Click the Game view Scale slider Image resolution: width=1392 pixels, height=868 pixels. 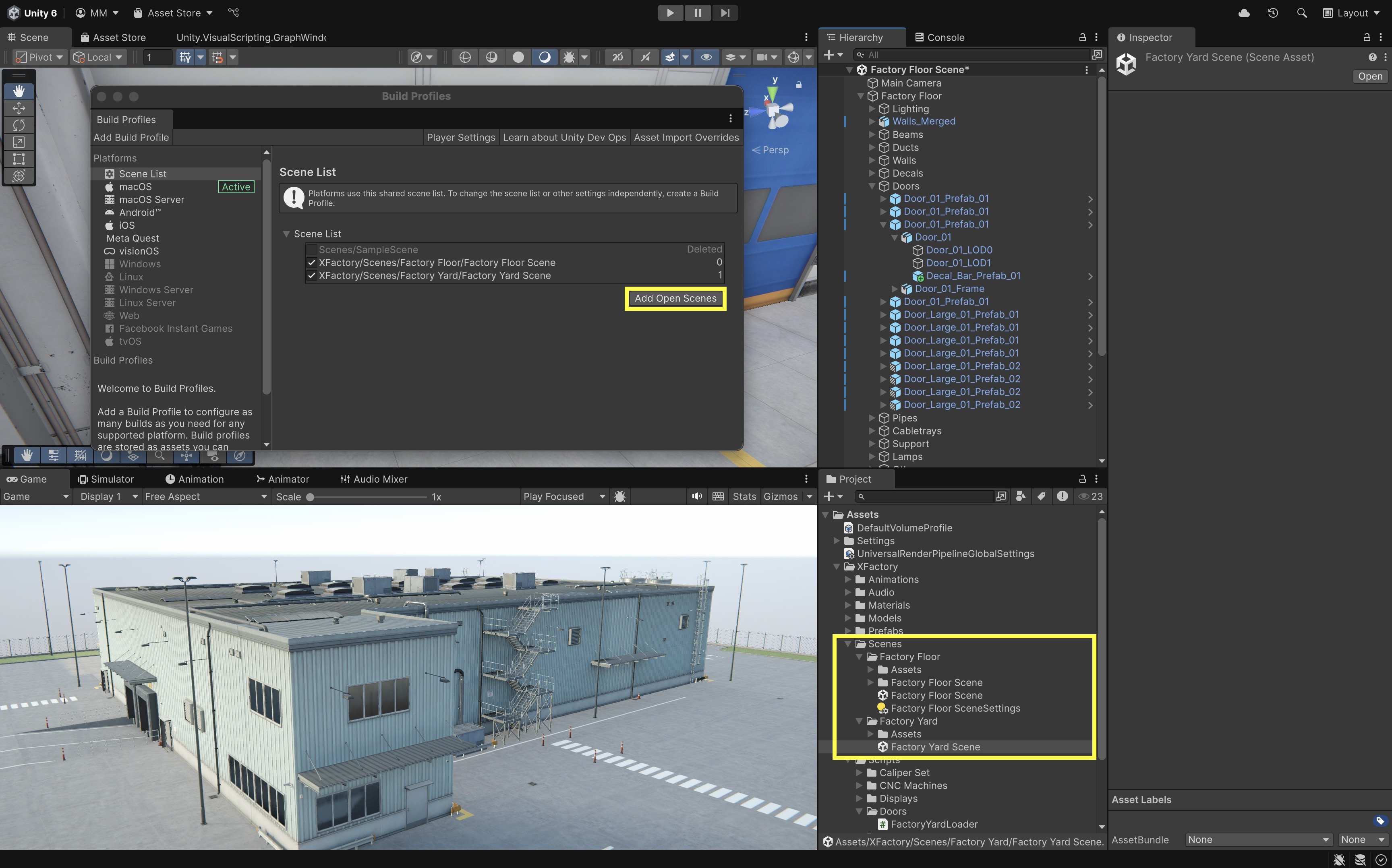(367, 497)
